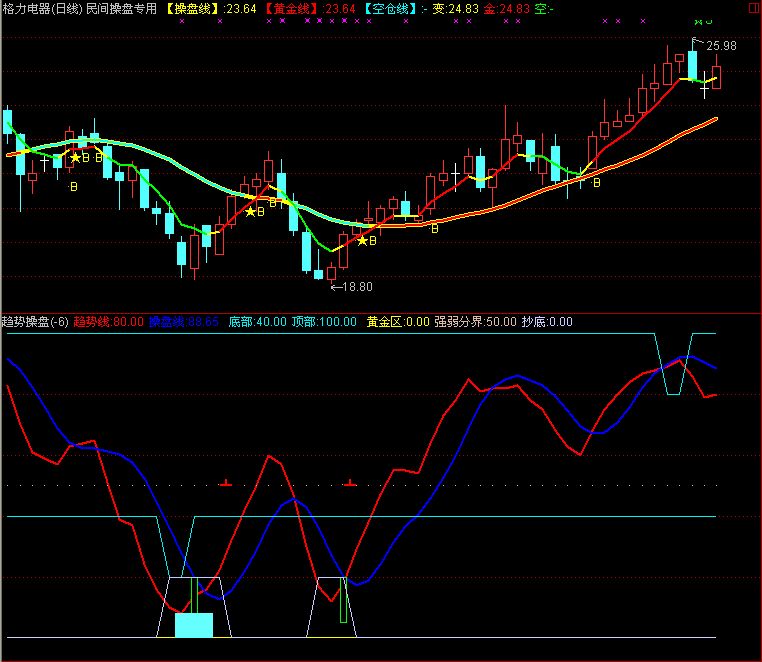Image resolution: width=762 pixels, height=662 pixels.
Task: Click the 顶部:100.00 indicator value
Action: (x=324, y=322)
